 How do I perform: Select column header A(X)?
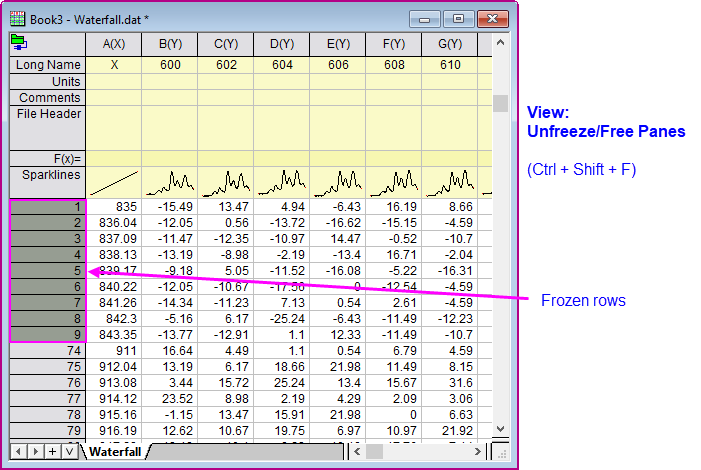114,44
